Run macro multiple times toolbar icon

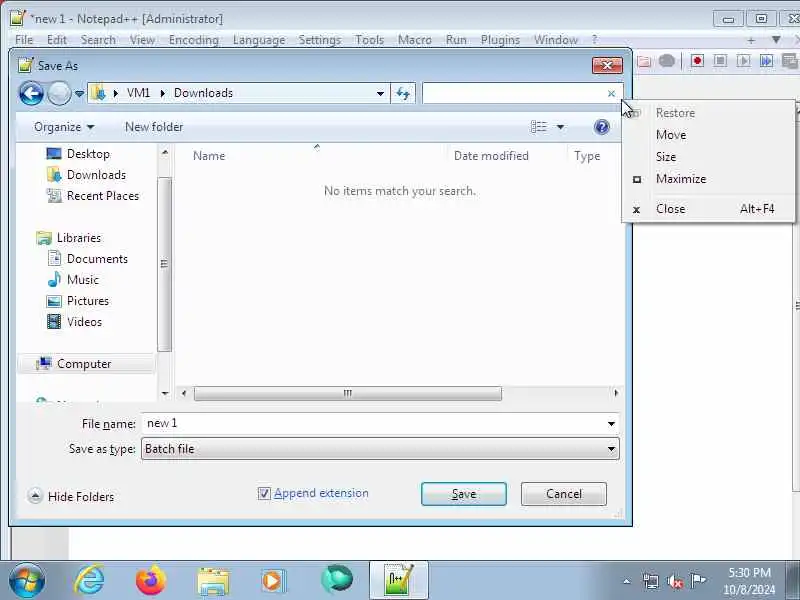[766, 61]
